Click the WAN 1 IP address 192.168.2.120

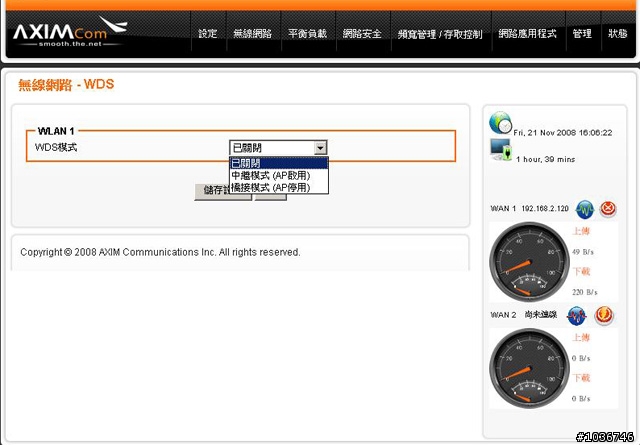pos(545,209)
